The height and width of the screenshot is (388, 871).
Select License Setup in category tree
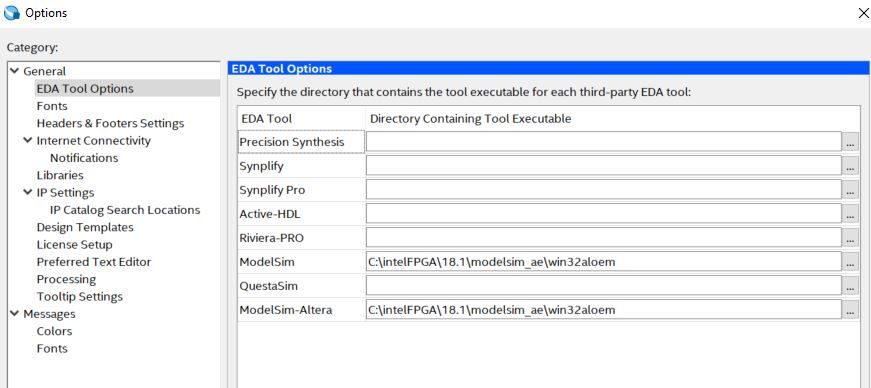point(74,245)
